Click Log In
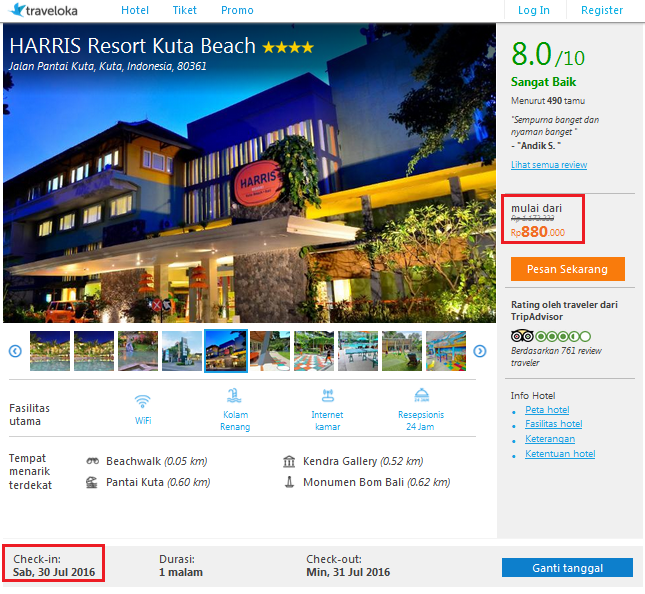This screenshot has width=645, height=594. point(534,10)
